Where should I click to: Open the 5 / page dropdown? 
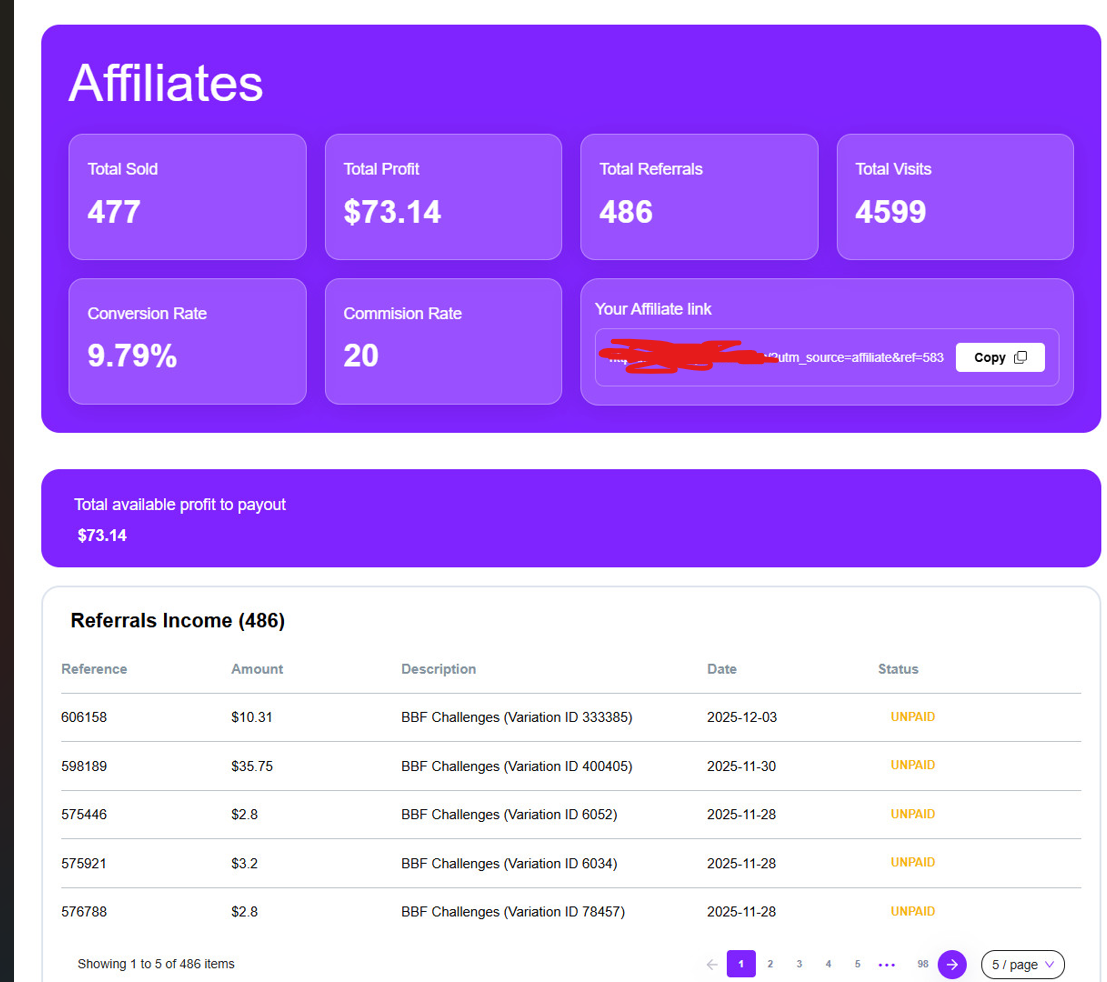click(1022, 964)
